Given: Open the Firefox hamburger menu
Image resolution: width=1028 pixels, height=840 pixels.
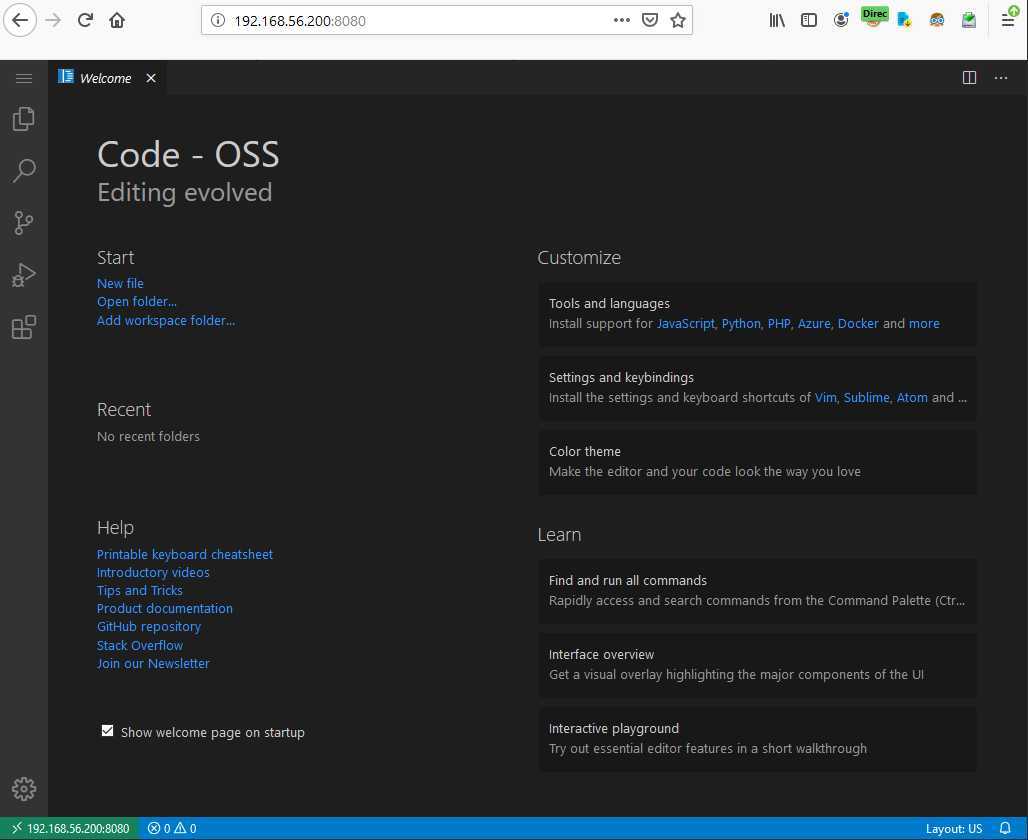Looking at the screenshot, I should [1008, 20].
